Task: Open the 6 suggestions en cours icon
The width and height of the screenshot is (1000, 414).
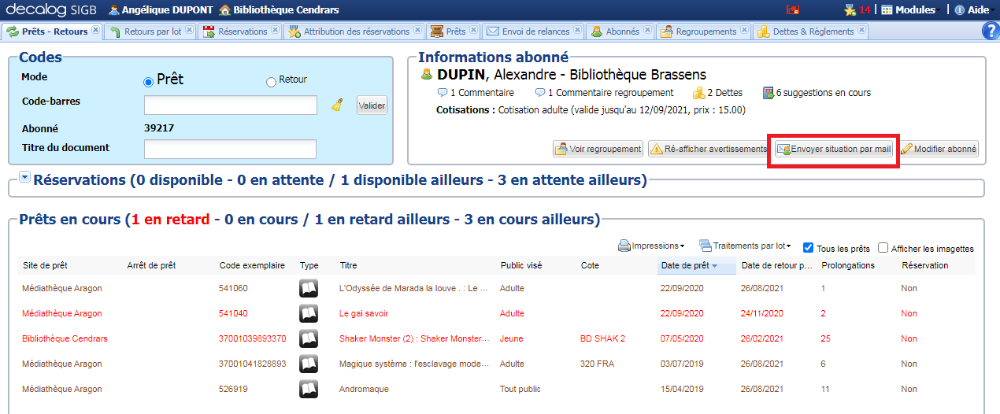Action: click(x=768, y=93)
